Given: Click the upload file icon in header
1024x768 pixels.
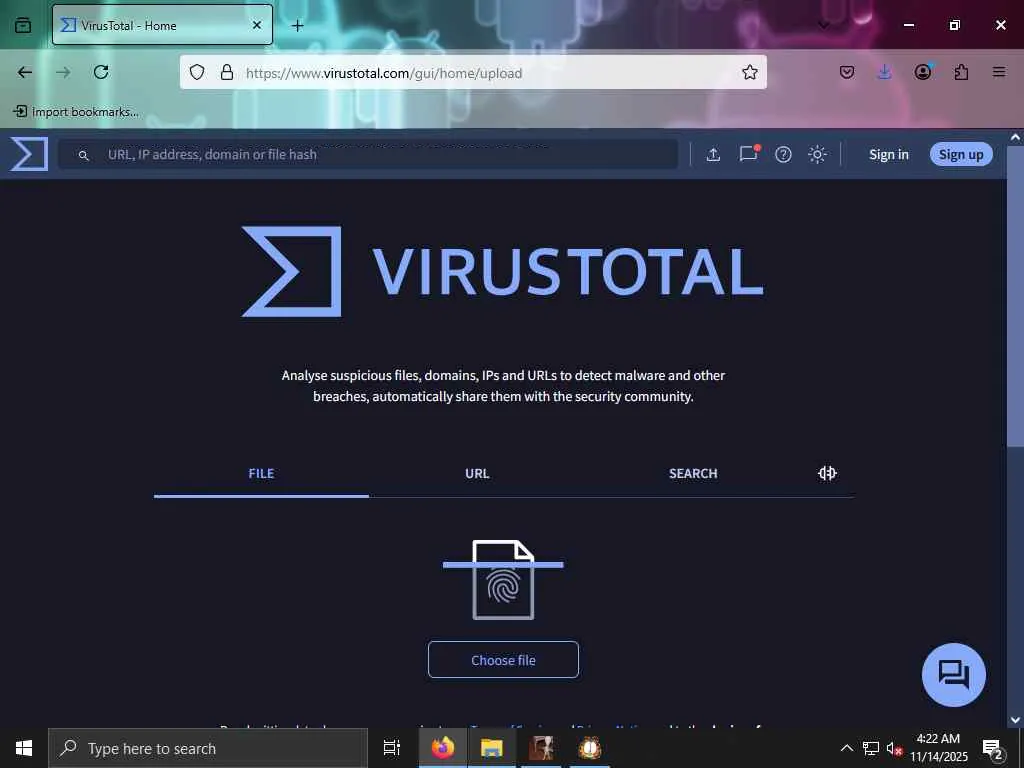Looking at the screenshot, I should 713,154.
